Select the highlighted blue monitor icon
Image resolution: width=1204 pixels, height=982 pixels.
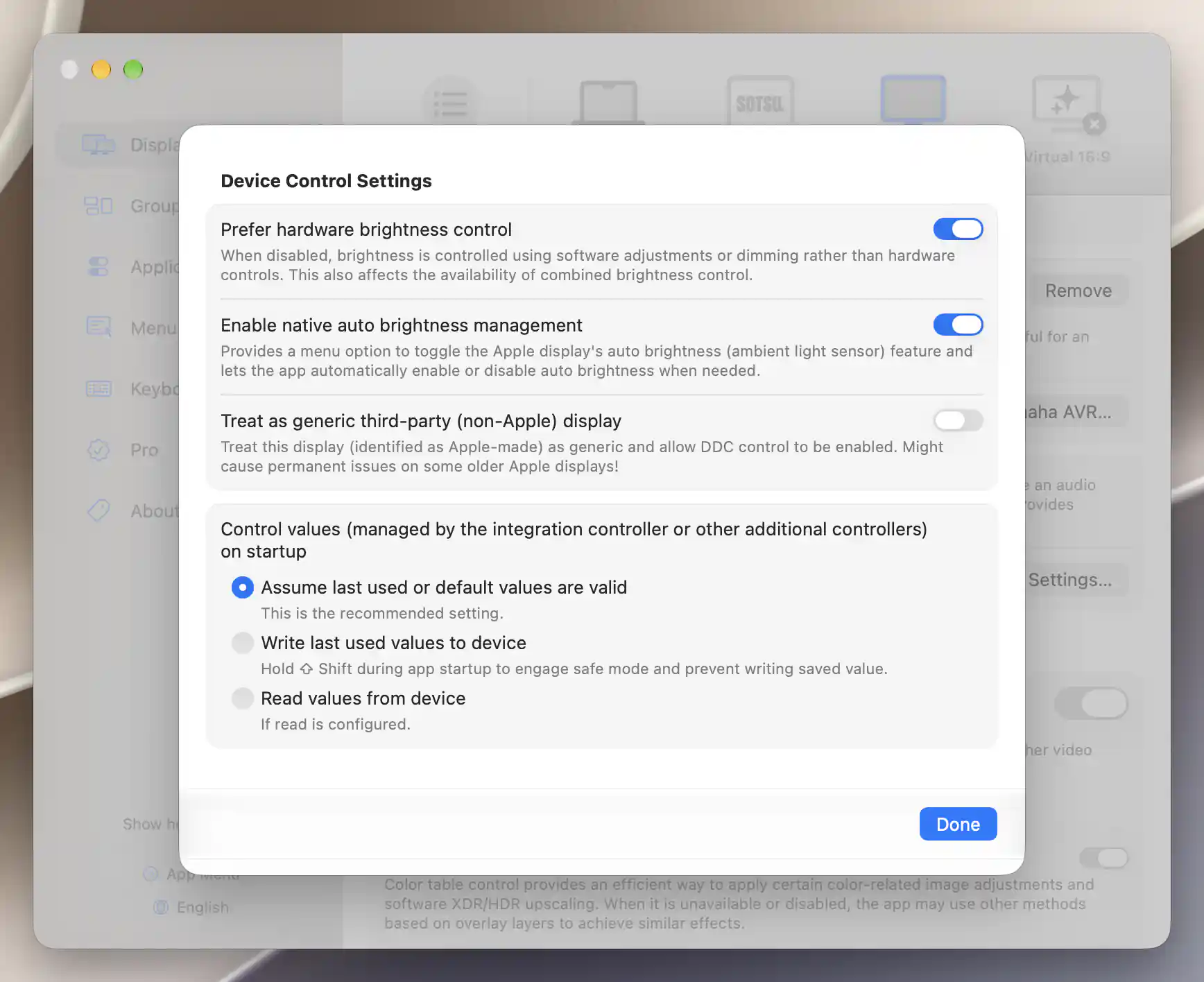coord(913,100)
